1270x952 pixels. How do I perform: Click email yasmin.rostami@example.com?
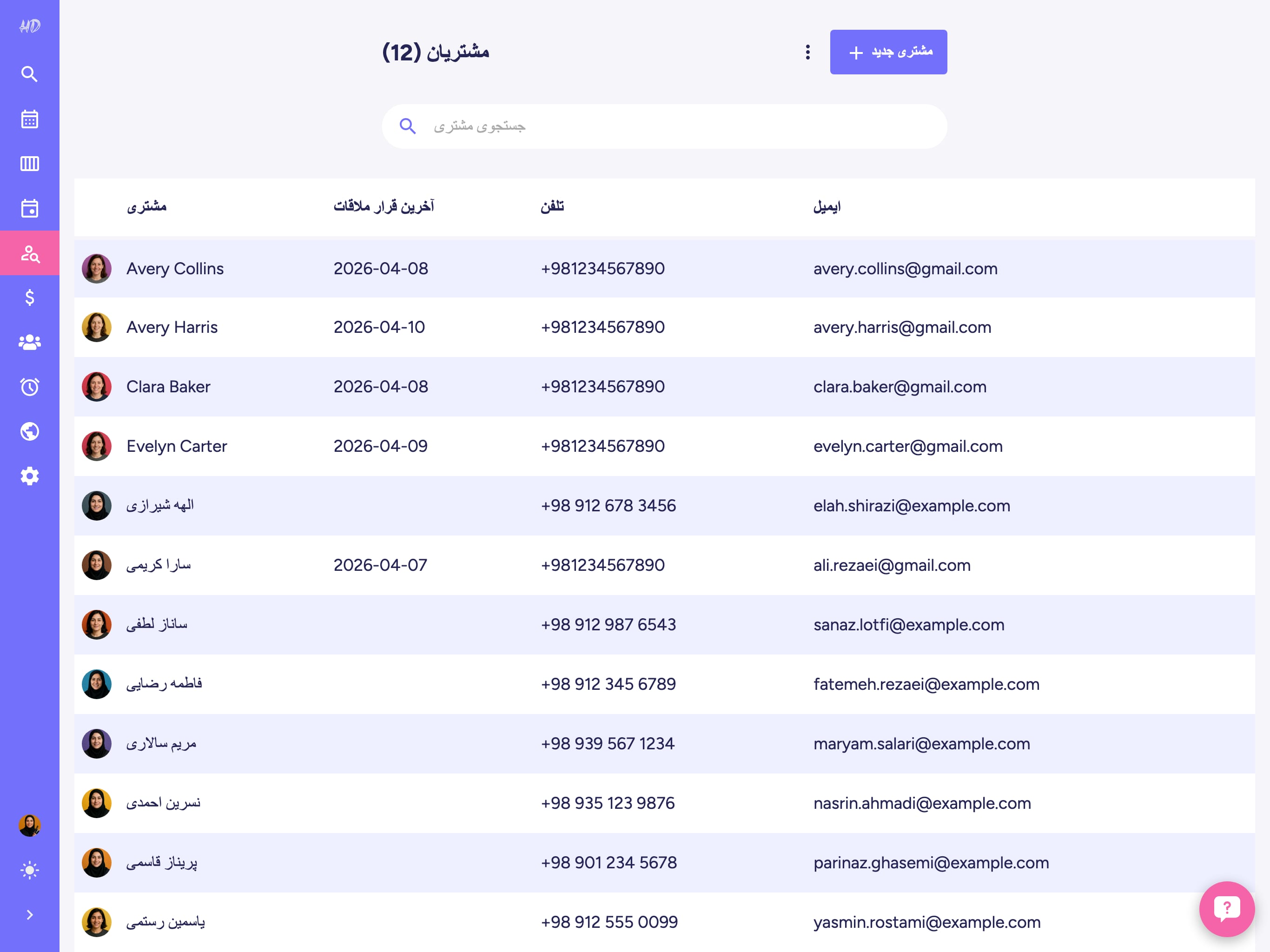926,922
